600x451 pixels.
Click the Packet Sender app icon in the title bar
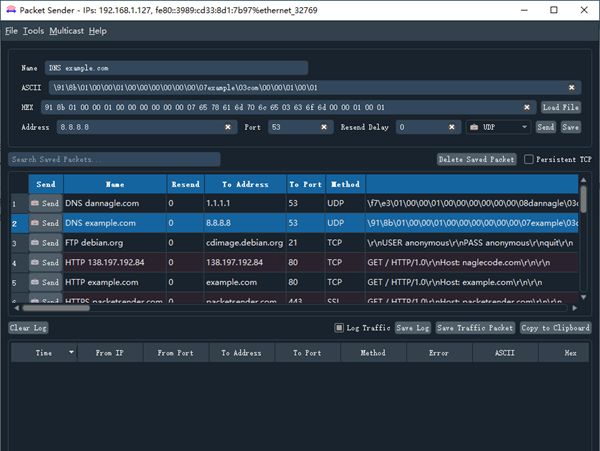click(x=11, y=10)
